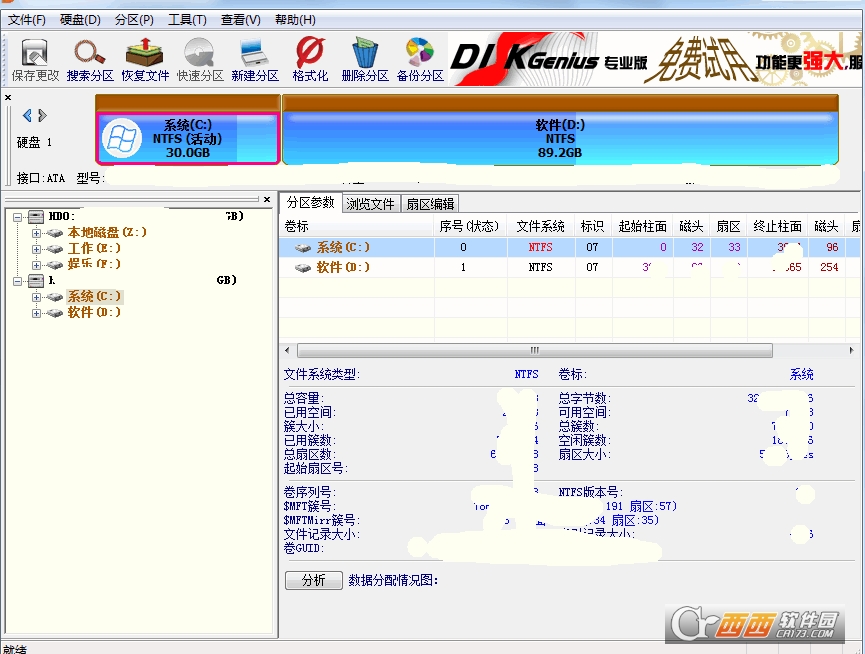The height and width of the screenshot is (654, 865).
Task: Expand the 本地磁盘 (Z:) tree node
Action: pyautogui.click(x=36, y=233)
